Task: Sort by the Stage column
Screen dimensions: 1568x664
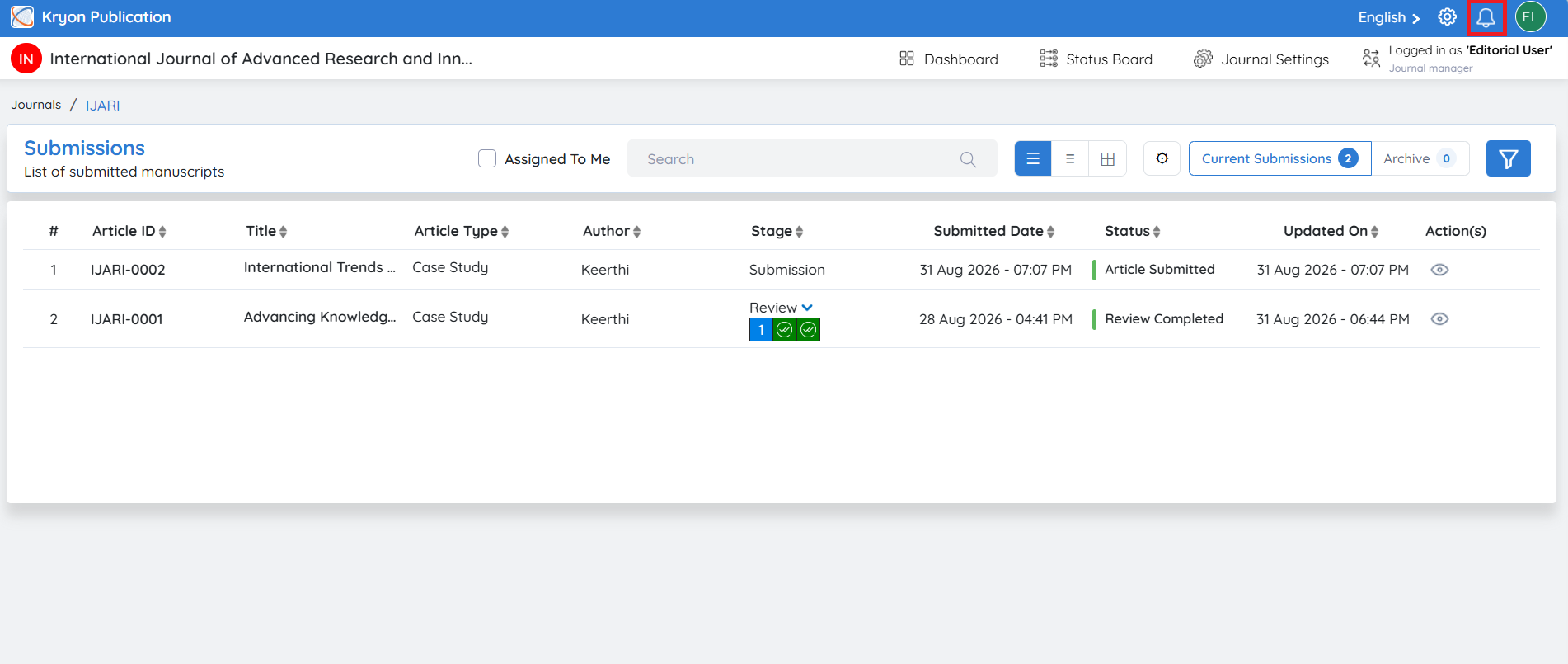Action: [x=777, y=231]
